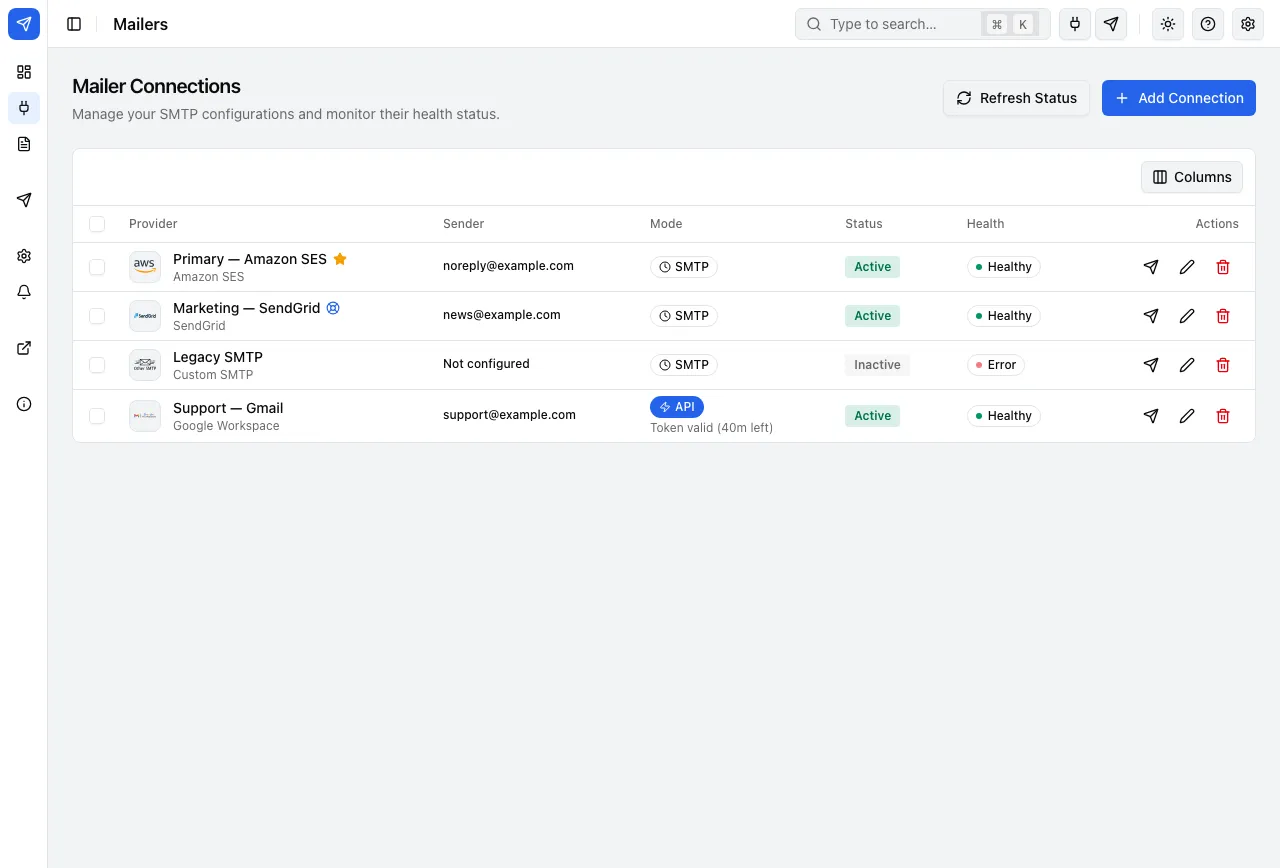The image size is (1280, 868).
Task: Click the Not configured sender cell
Action: point(486,364)
